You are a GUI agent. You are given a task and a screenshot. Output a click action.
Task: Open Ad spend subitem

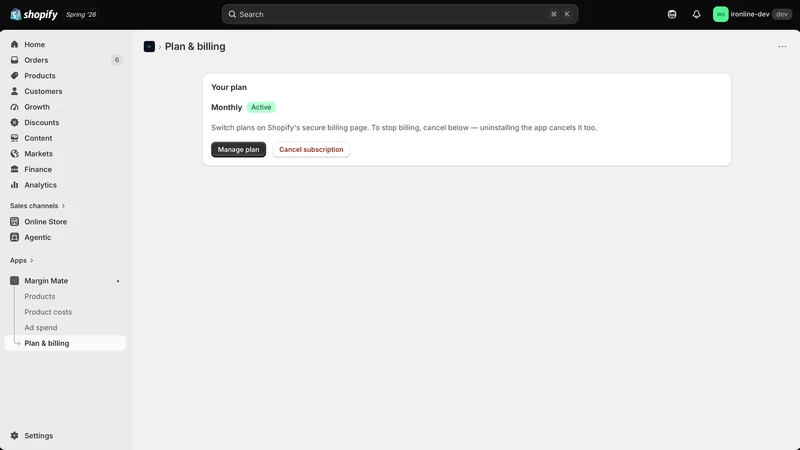[41, 328]
